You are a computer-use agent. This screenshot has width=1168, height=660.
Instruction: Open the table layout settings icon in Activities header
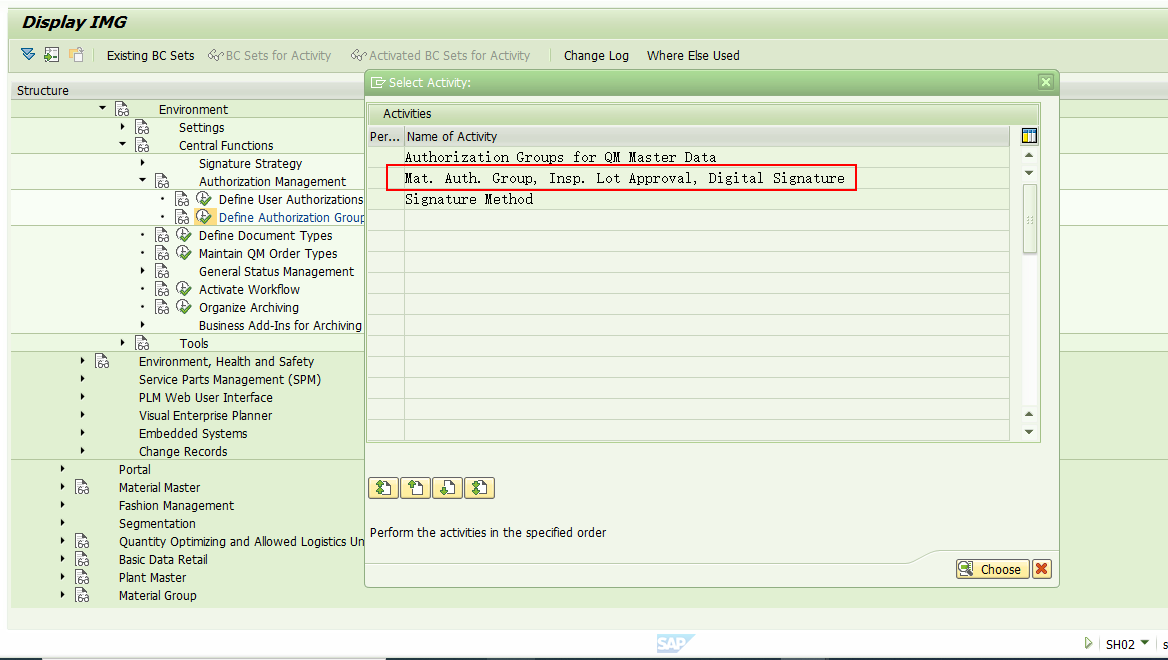coord(1029,136)
